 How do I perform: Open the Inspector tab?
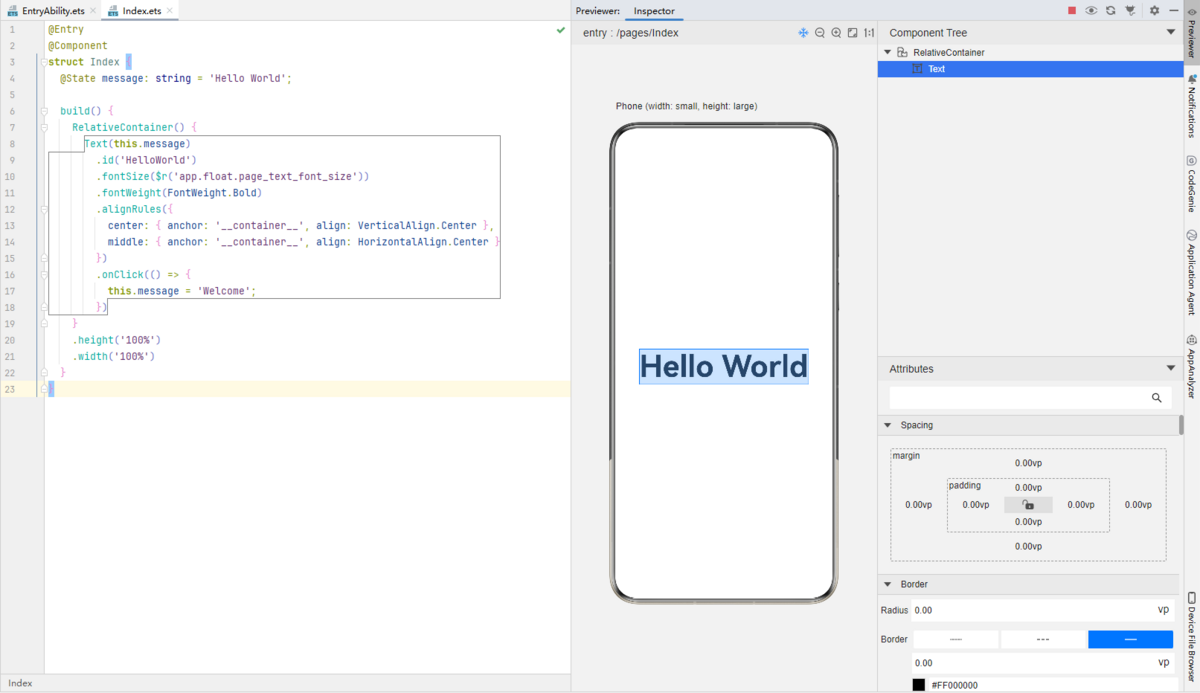[654, 11]
